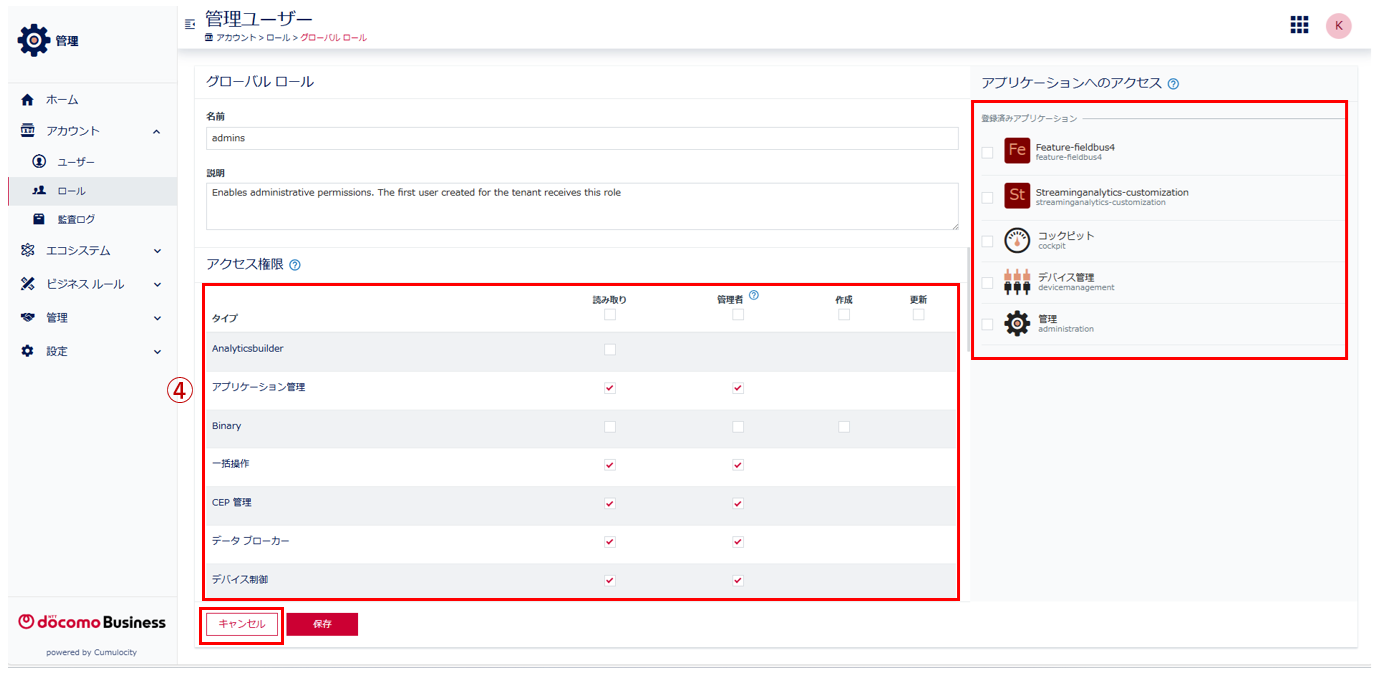Screen dimensions: 1384x673
Task: Open the ユーザー page in sidebar
Action: [75, 162]
